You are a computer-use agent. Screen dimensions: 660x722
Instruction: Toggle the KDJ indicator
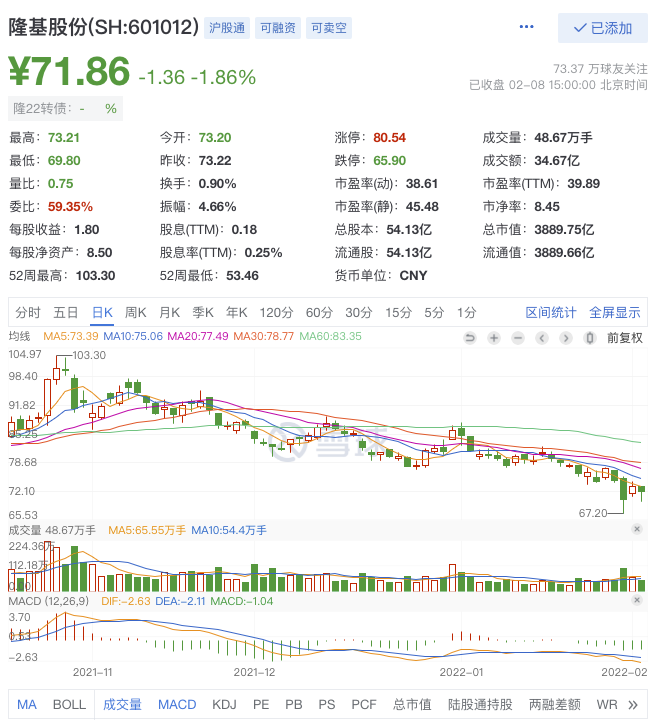pyautogui.click(x=224, y=705)
